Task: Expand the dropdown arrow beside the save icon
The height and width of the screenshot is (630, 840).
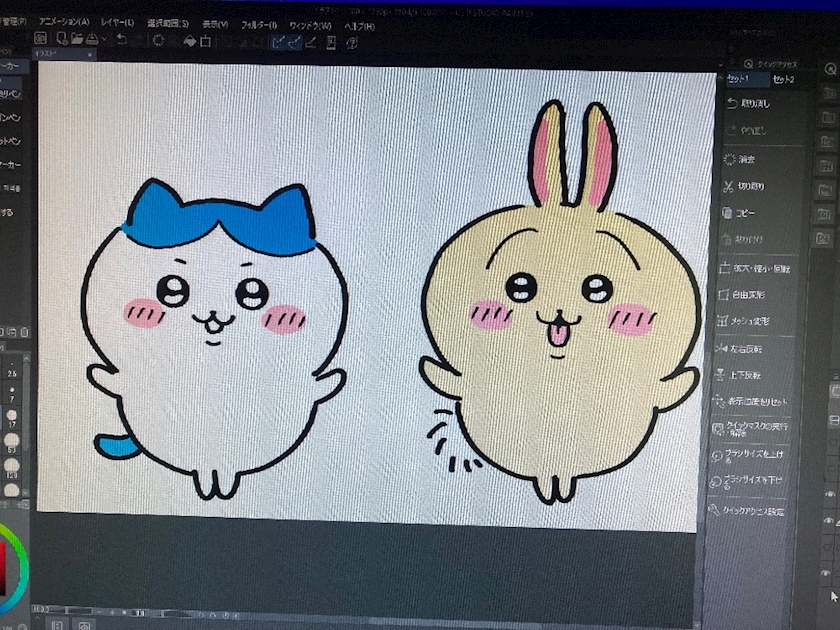Action: (x=104, y=39)
